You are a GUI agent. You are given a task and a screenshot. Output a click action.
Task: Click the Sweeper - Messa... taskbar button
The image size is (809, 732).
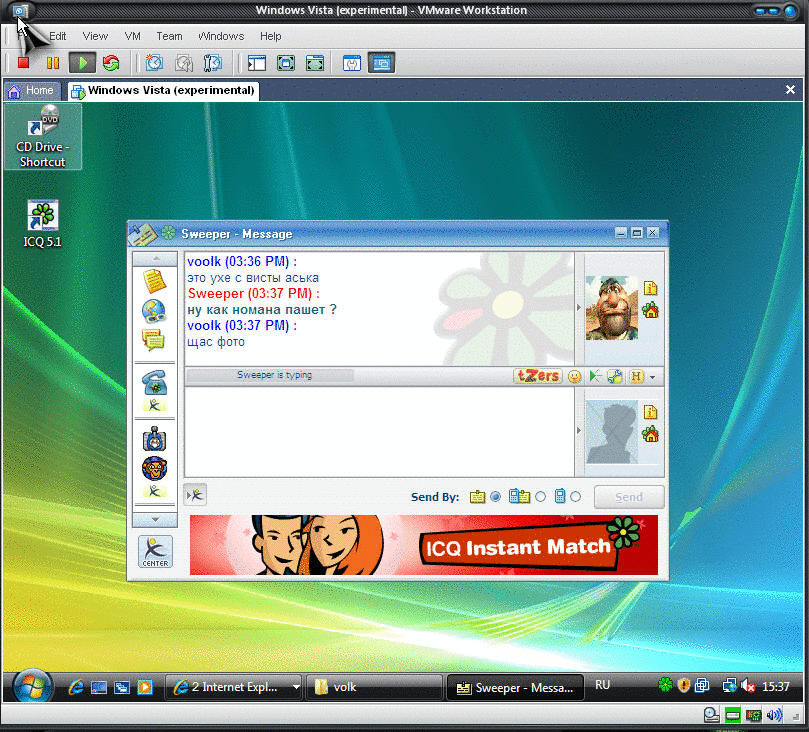pyautogui.click(x=515, y=687)
